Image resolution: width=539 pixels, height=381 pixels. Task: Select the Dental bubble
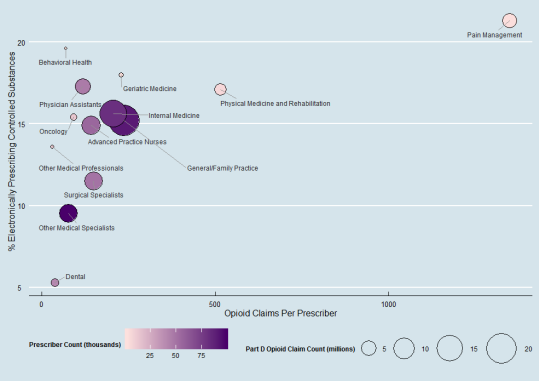coord(55,283)
